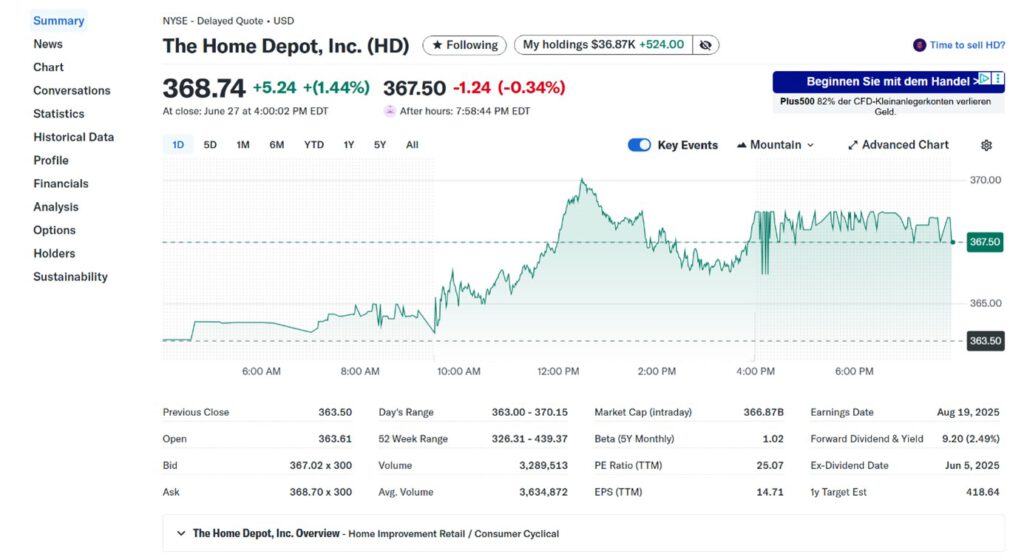Click the closing price 368.74
1024x560 pixels.
(204, 88)
